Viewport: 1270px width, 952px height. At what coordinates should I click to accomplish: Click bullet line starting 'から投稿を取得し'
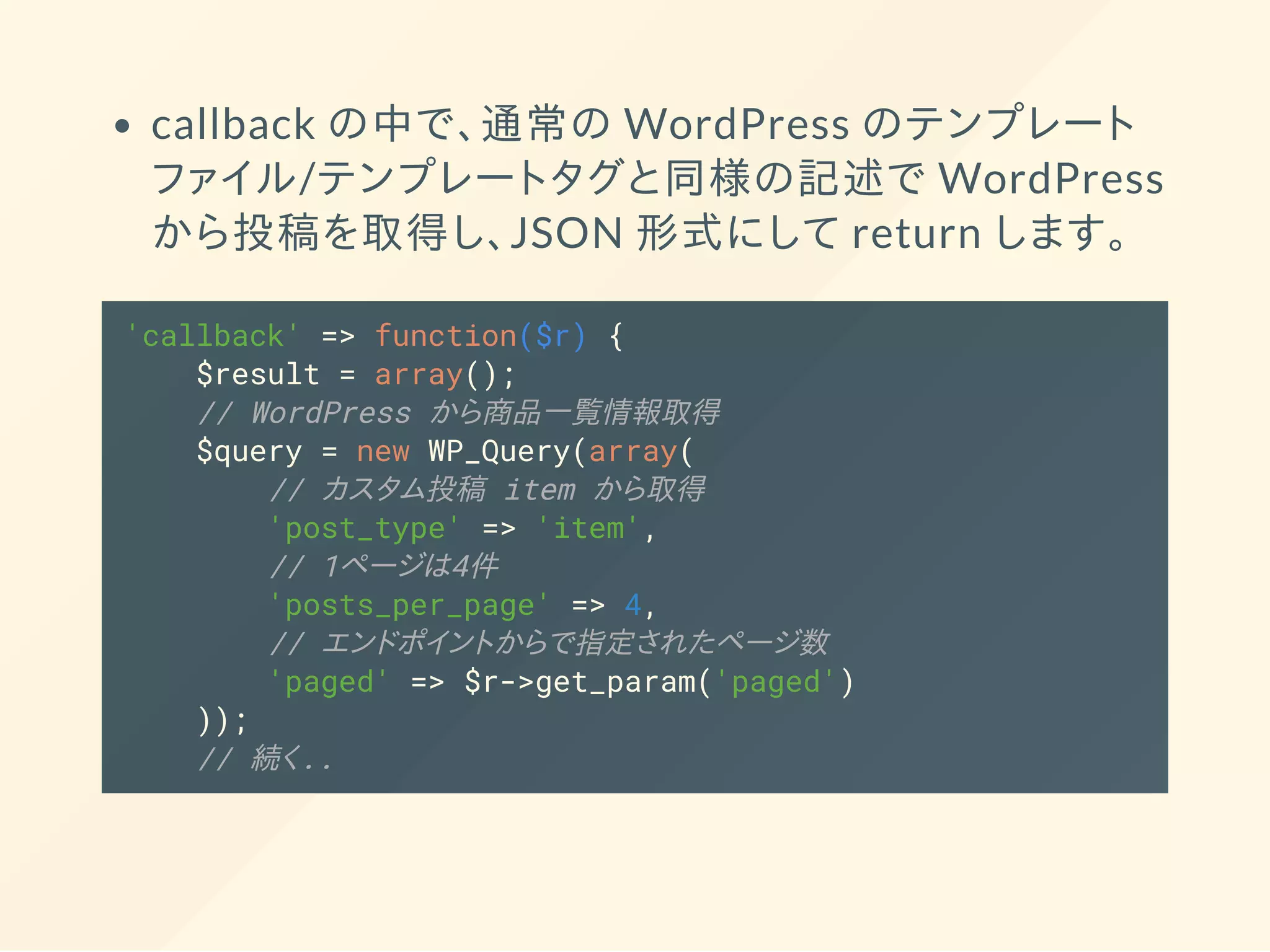click(640, 233)
